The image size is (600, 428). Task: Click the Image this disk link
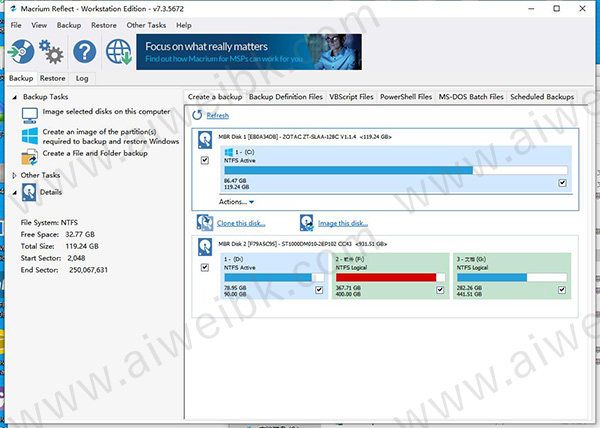343,223
